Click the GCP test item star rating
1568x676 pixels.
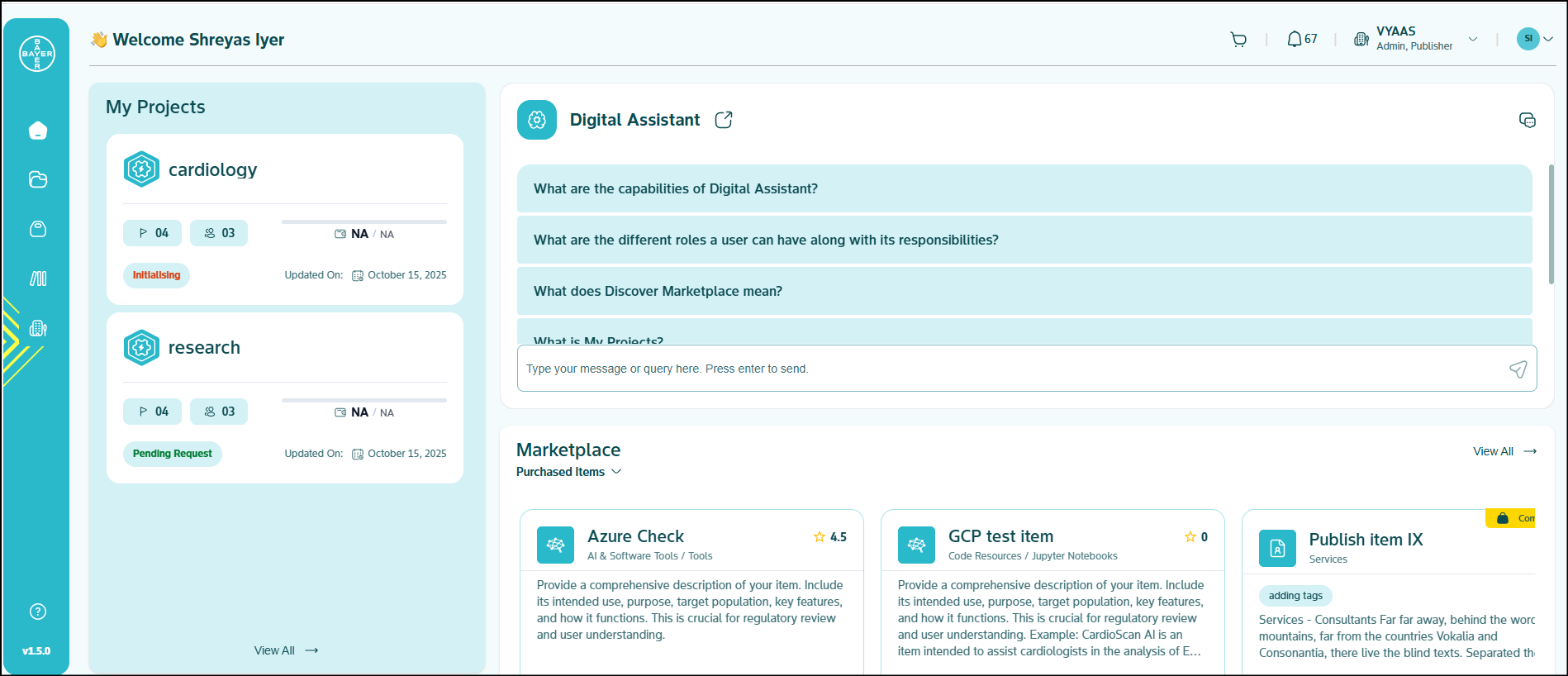pyautogui.click(x=1196, y=537)
